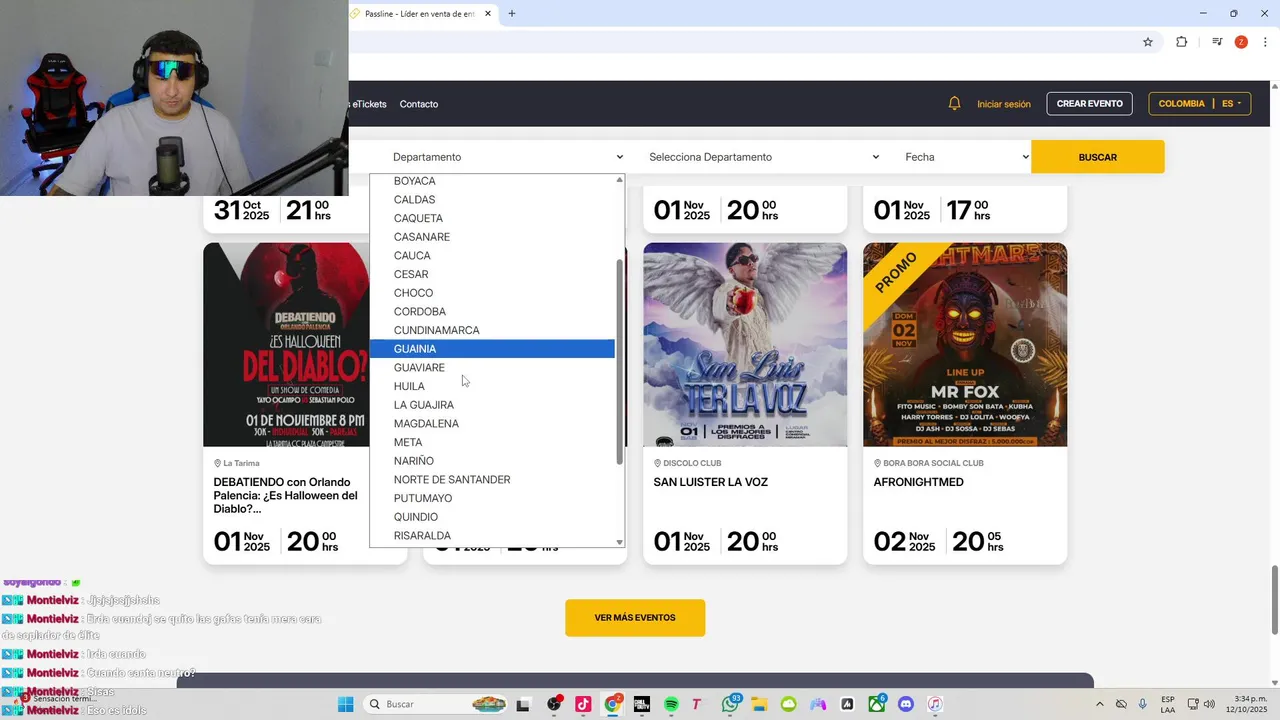Open Discord from the taskbar
This screenshot has height=720, width=1280.
click(906, 704)
